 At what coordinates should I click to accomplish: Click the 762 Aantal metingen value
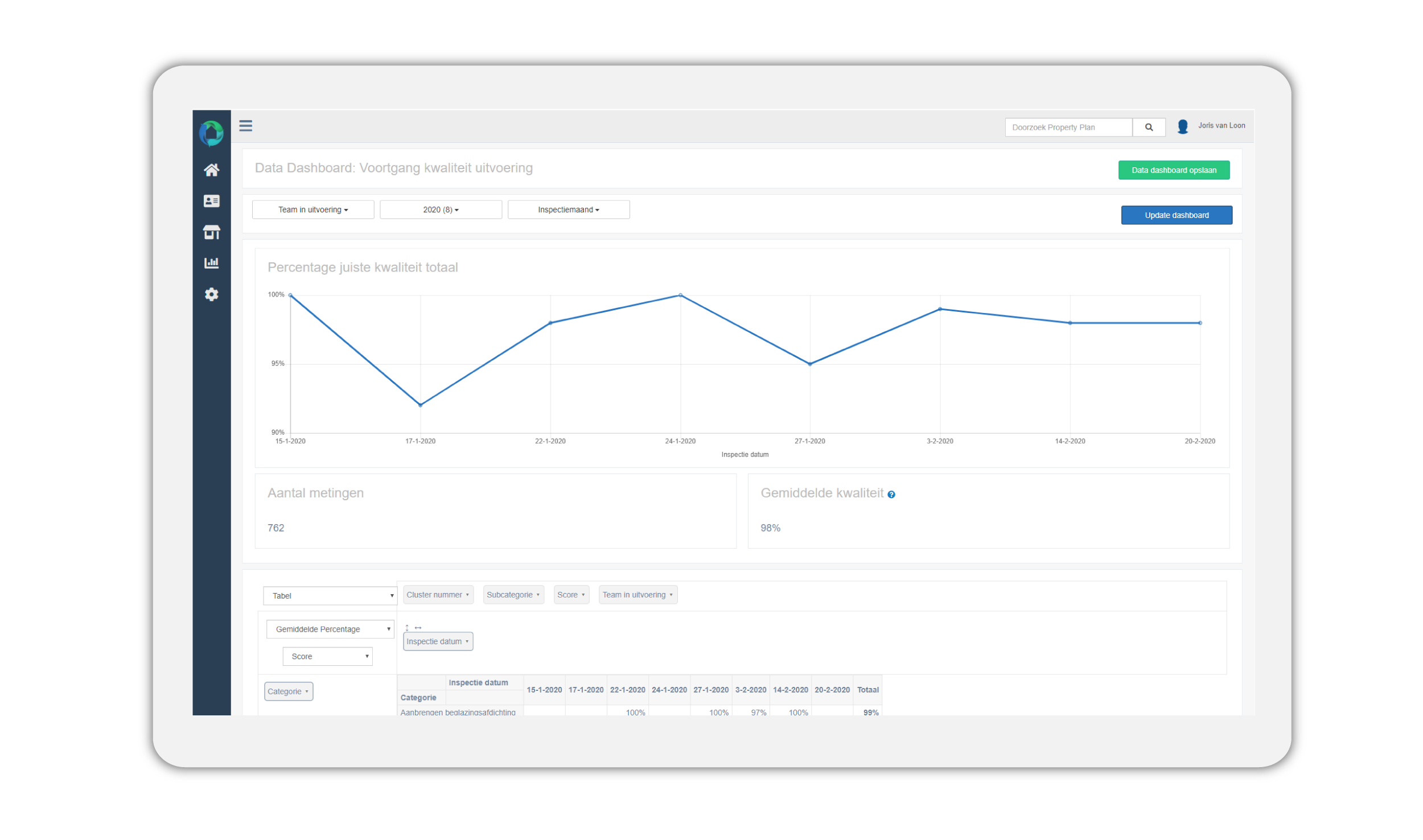point(276,528)
